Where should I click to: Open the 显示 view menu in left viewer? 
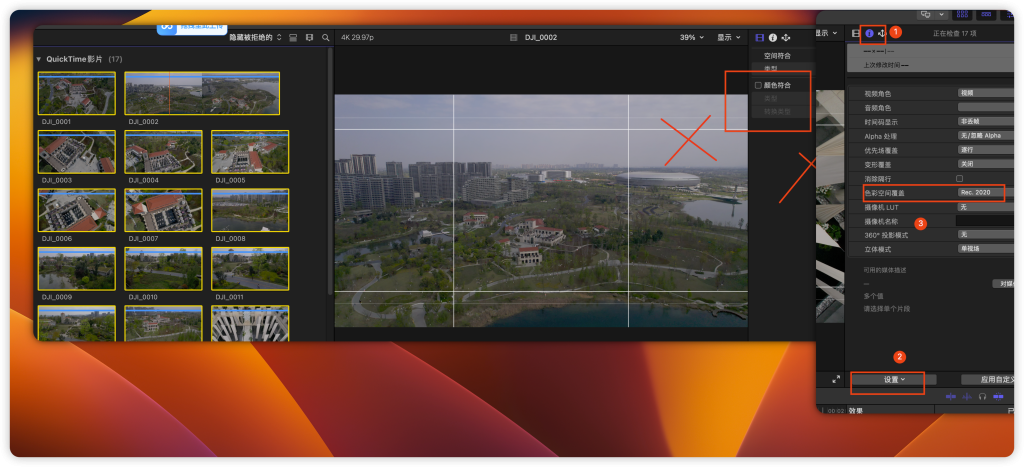tap(729, 38)
